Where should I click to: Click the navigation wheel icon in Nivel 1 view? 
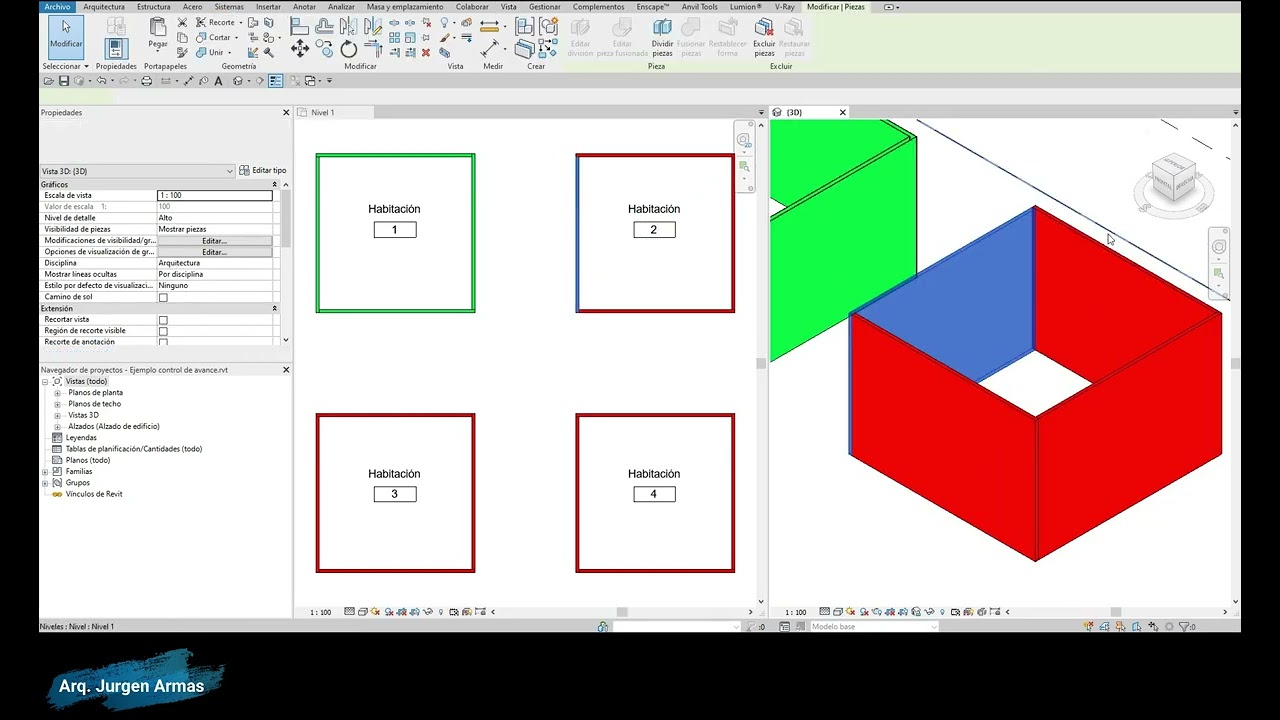click(x=743, y=140)
